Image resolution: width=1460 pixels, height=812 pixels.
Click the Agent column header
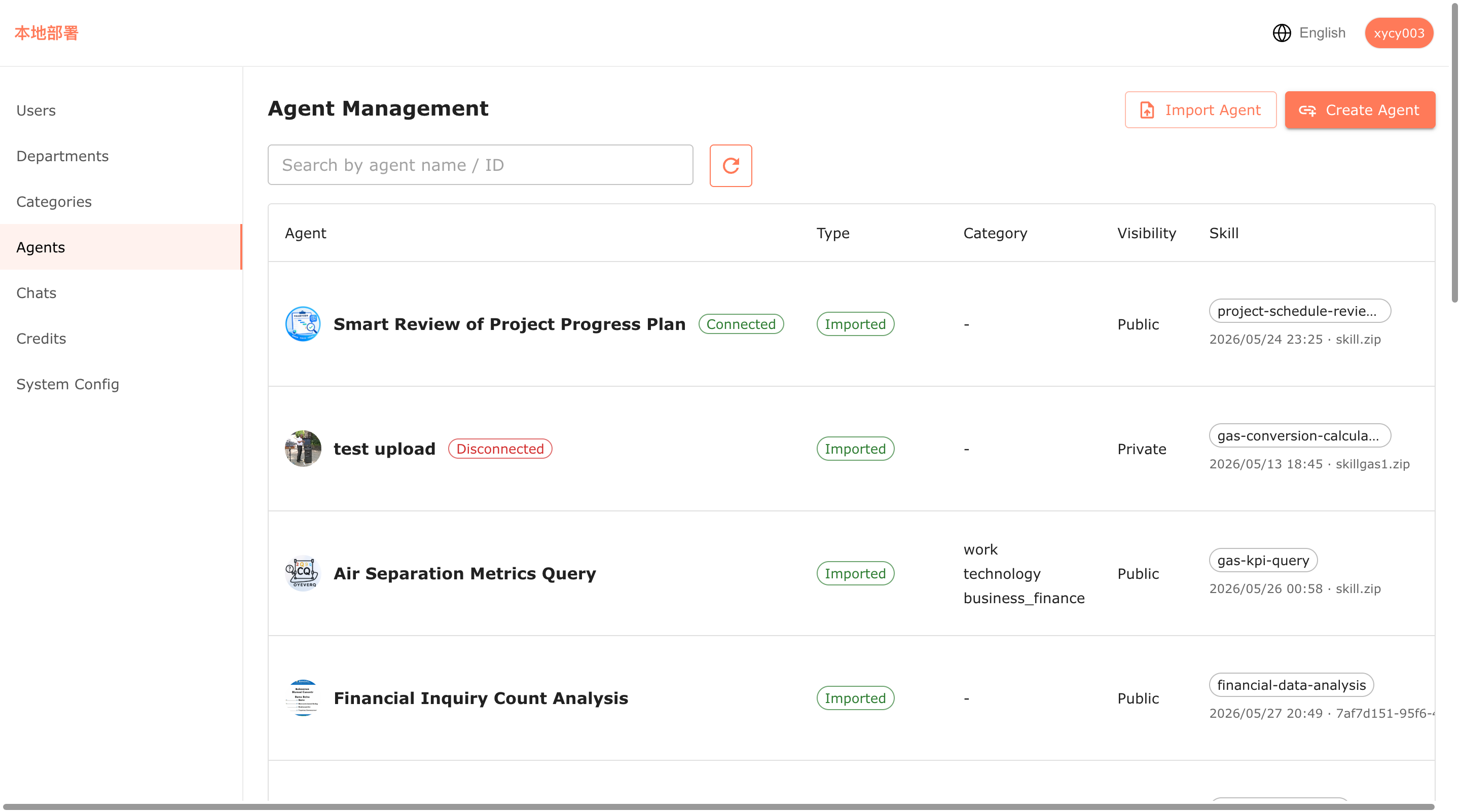tap(306, 234)
